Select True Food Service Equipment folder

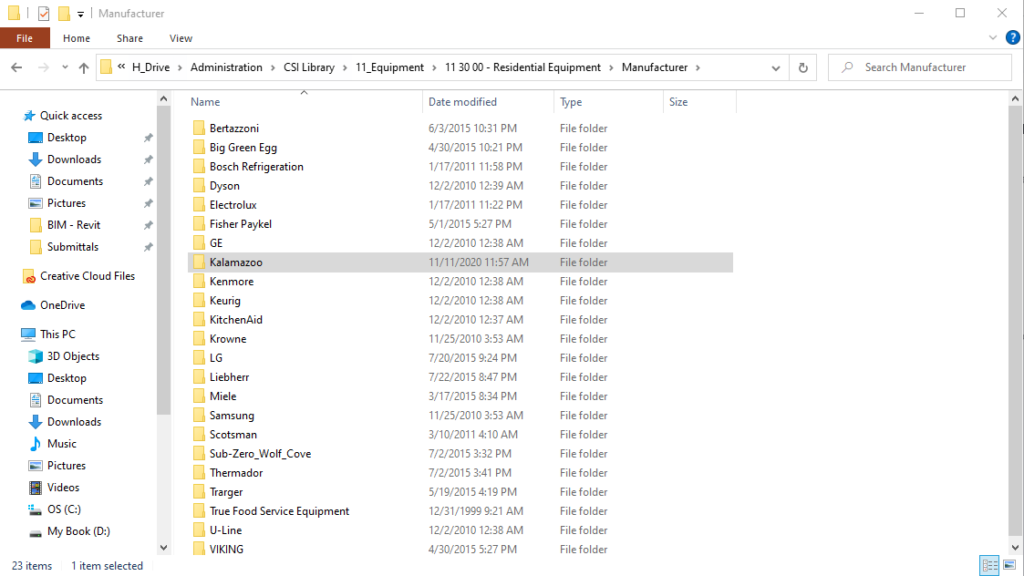[279, 511]
